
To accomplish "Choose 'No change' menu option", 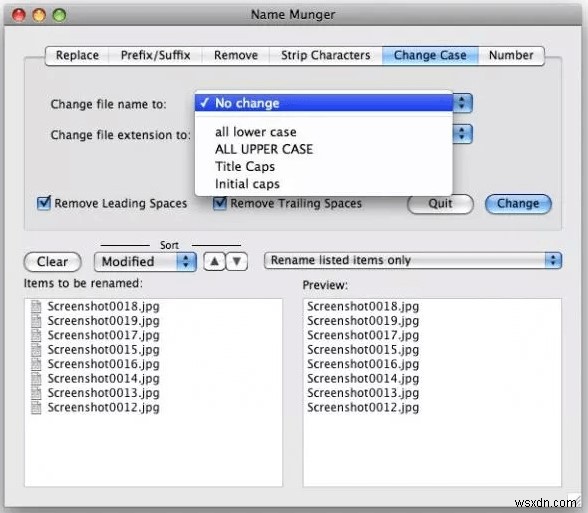I will [x=324, y=103].
